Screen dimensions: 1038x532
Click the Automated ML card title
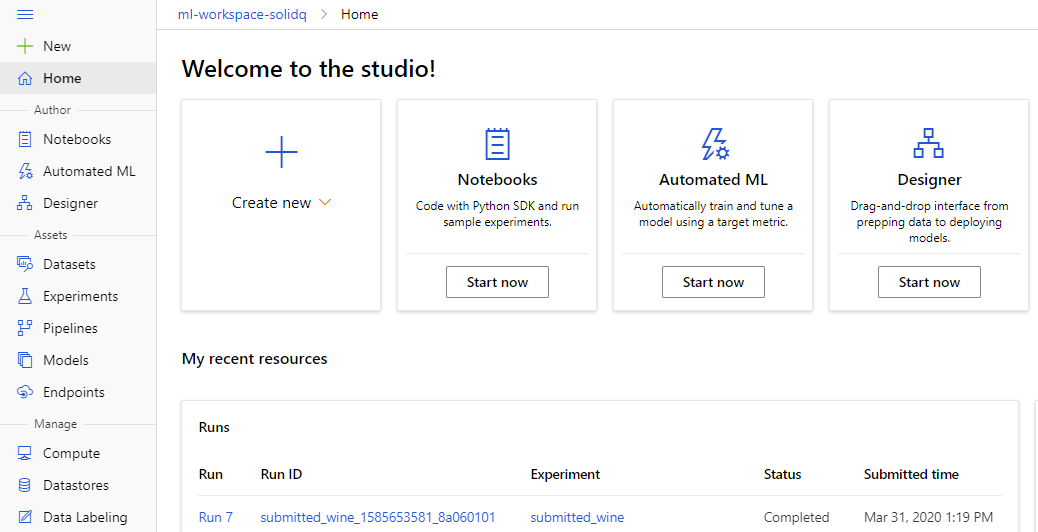713,180
